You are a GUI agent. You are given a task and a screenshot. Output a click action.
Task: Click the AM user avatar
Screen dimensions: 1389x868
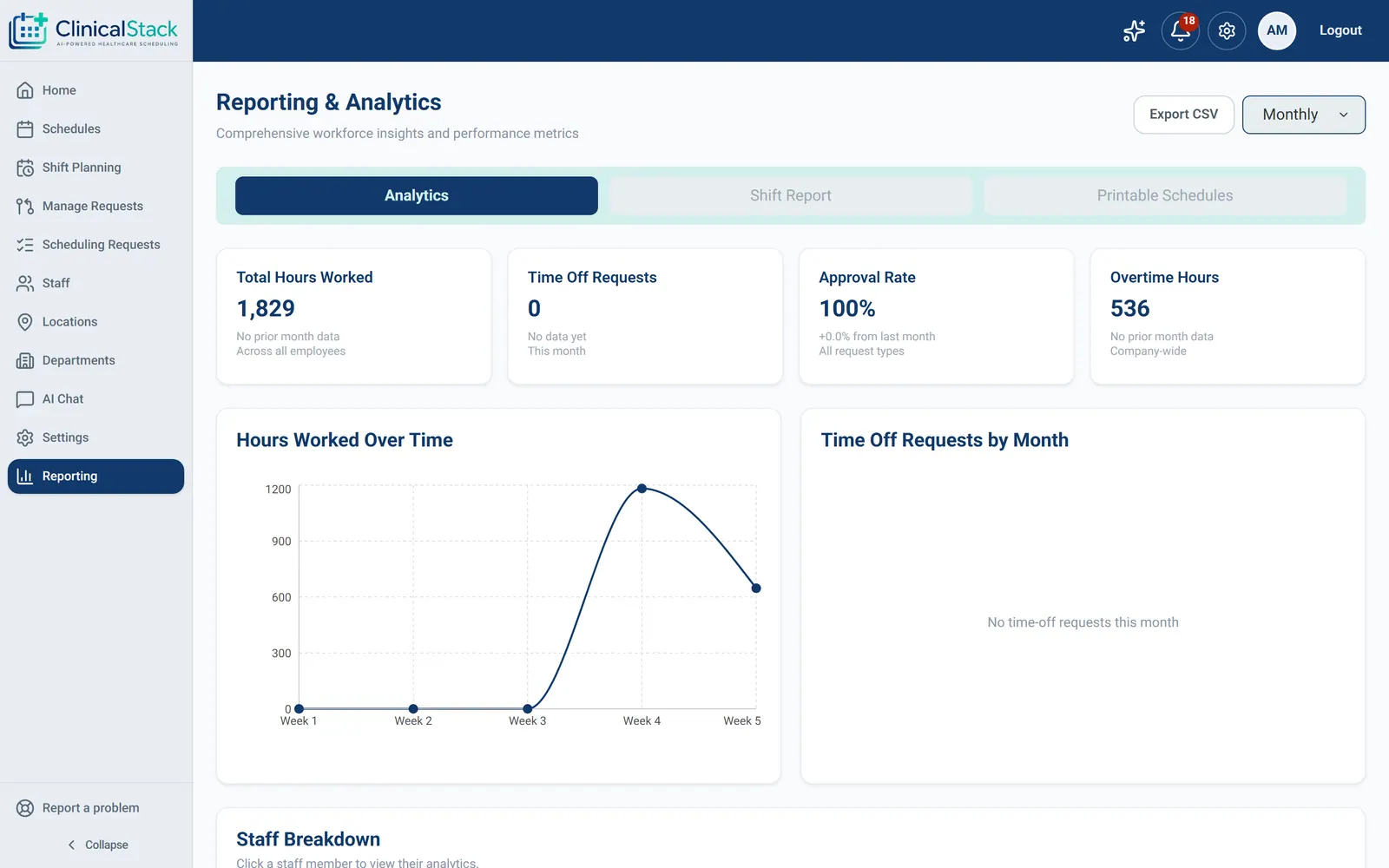[1277, 30]
